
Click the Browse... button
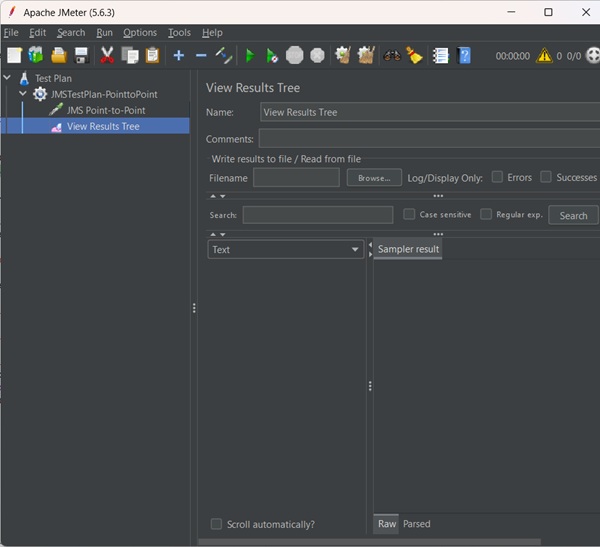(374, 177)
